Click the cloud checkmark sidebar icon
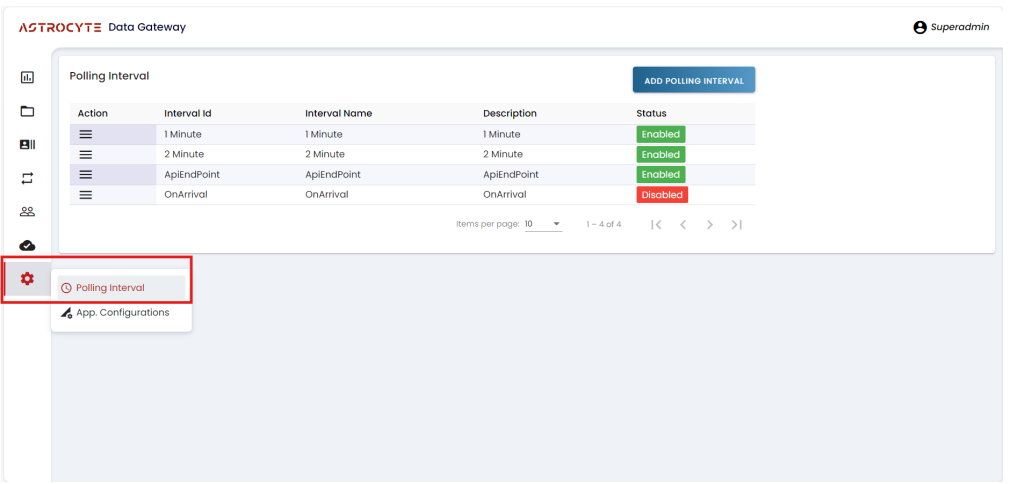 pos(27,245)
